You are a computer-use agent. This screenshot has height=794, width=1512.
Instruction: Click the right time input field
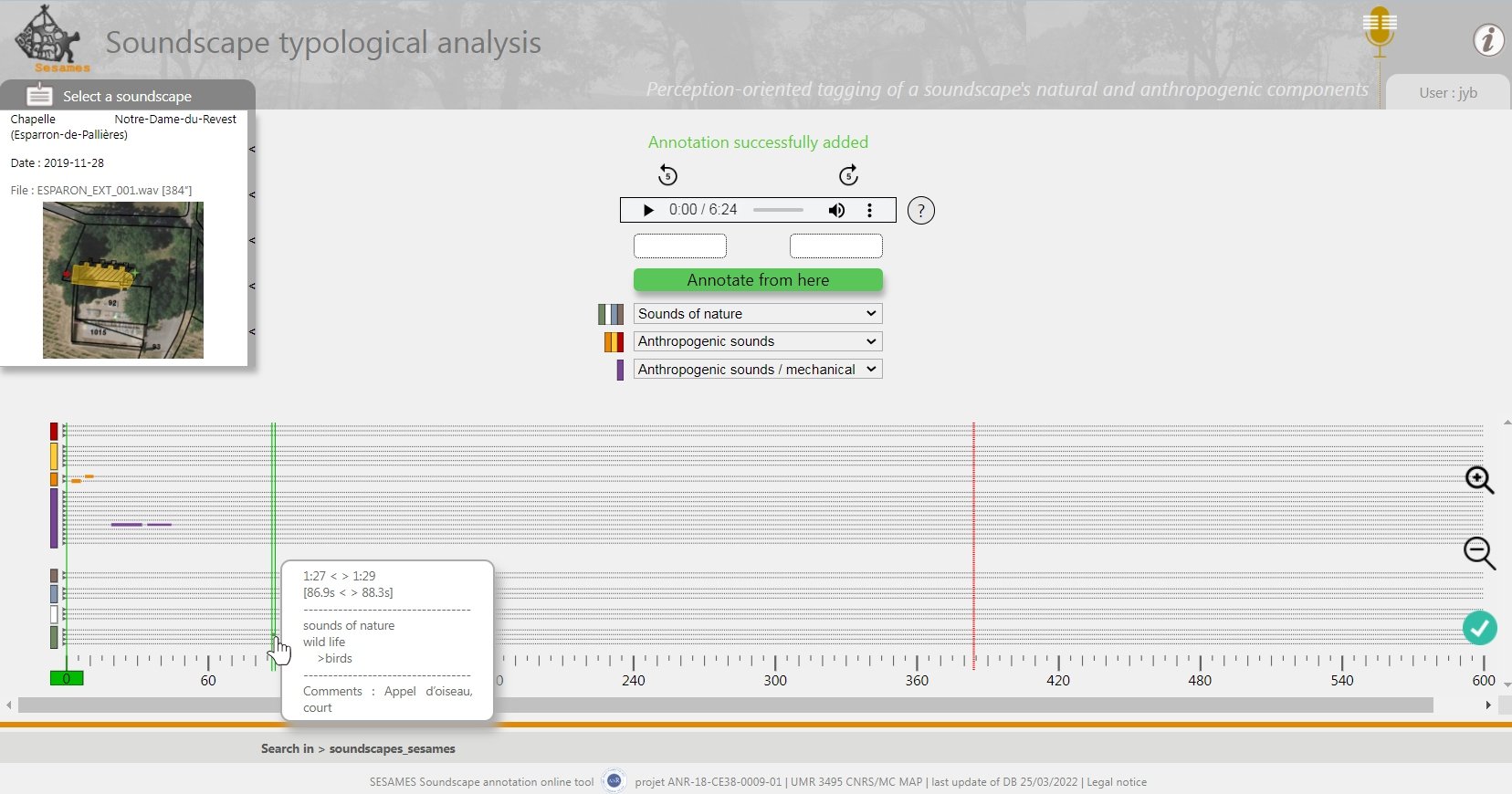pyautogui.click(x=836, y=246)
